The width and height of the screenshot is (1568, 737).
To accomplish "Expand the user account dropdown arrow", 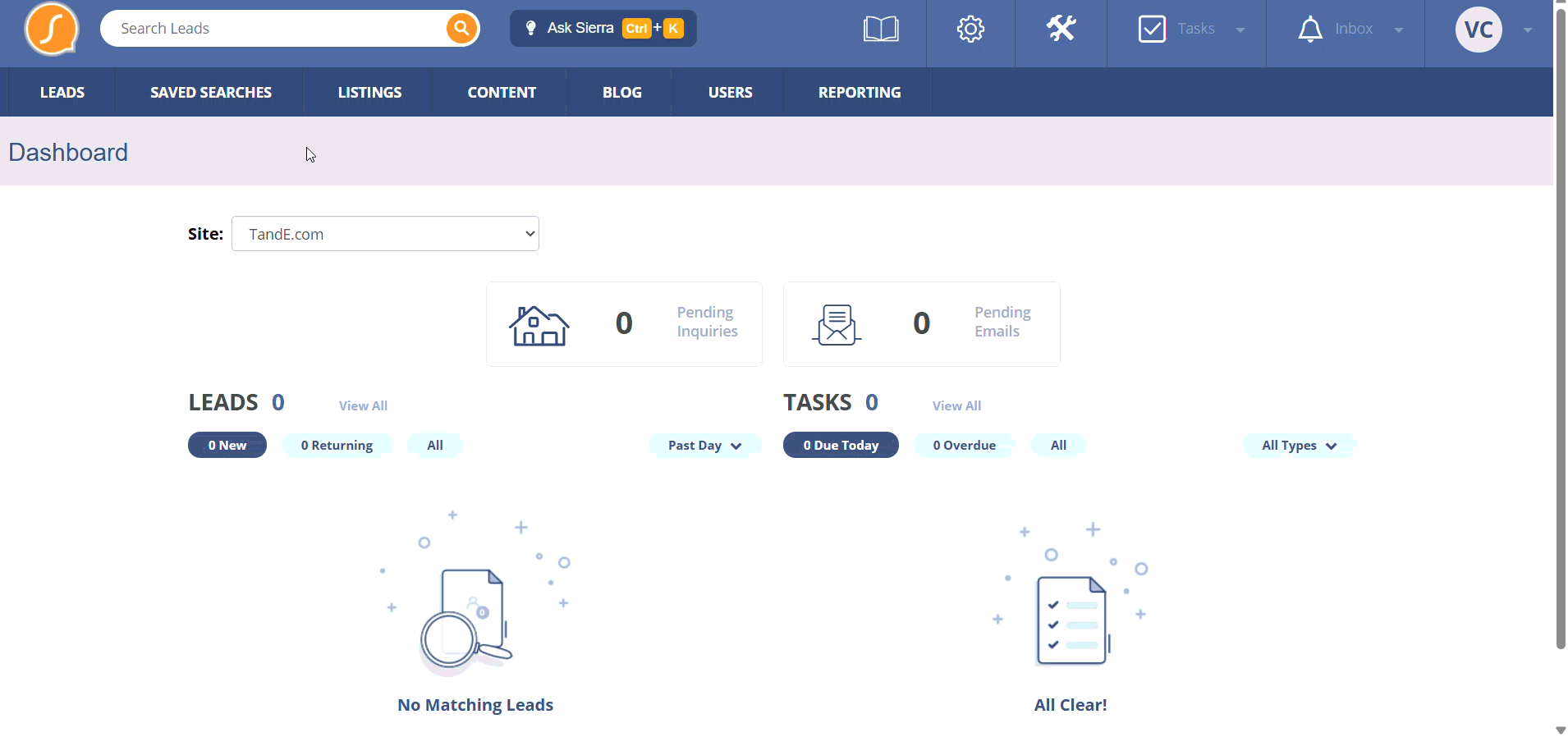I will tap(1528, 30).
